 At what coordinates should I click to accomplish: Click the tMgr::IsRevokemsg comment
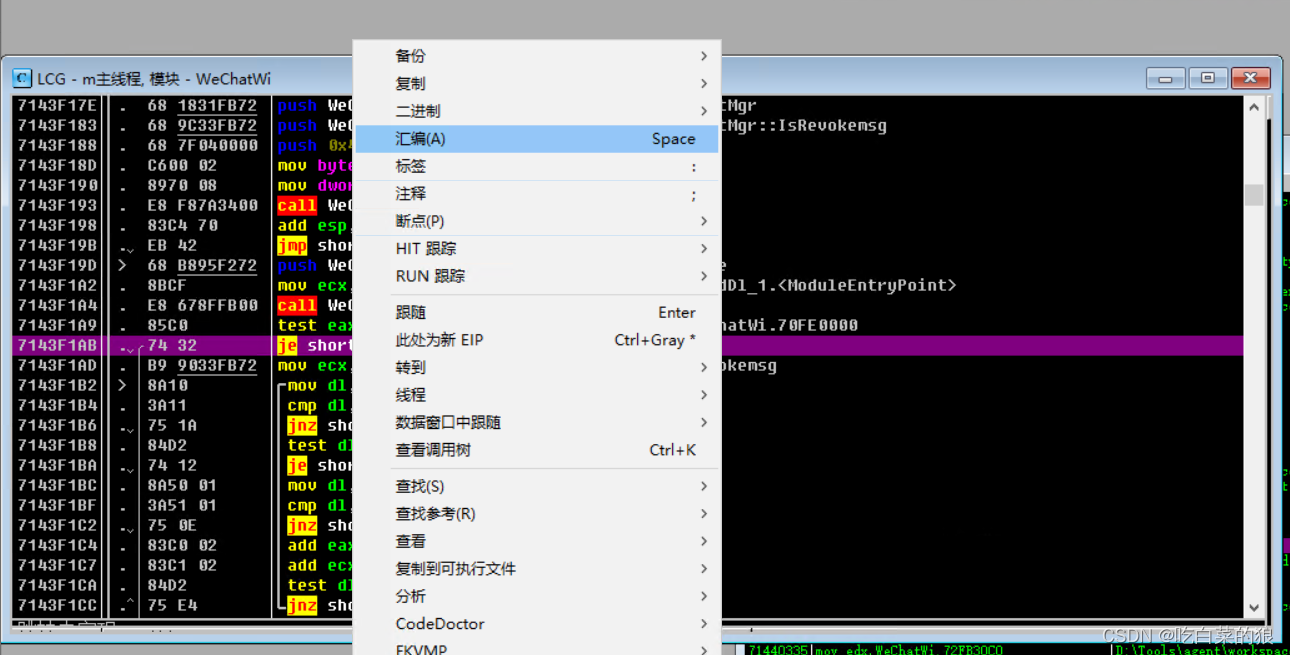[805, 126]
